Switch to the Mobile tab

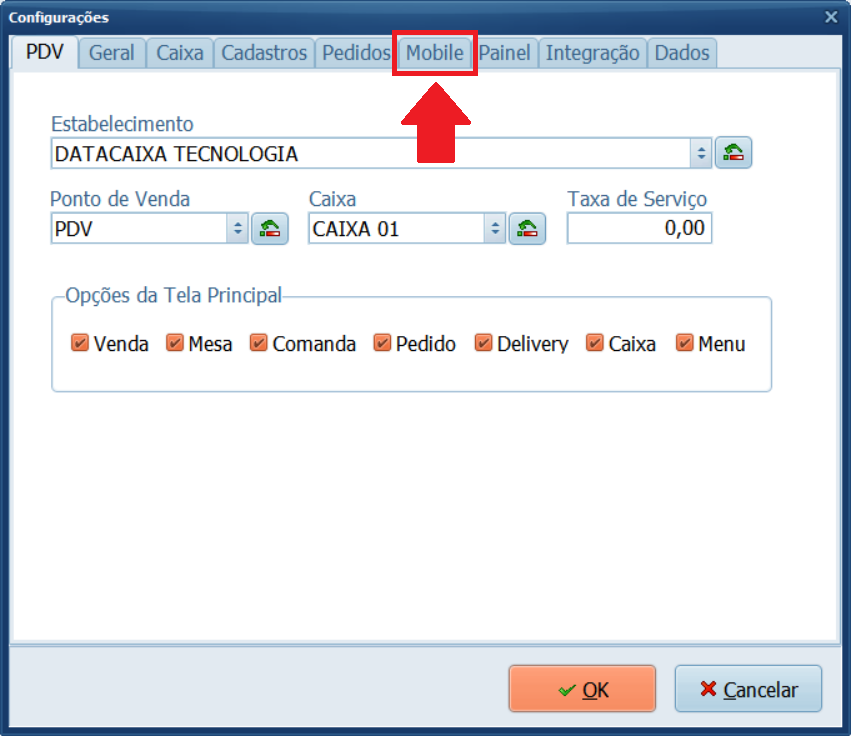[434, 53]
